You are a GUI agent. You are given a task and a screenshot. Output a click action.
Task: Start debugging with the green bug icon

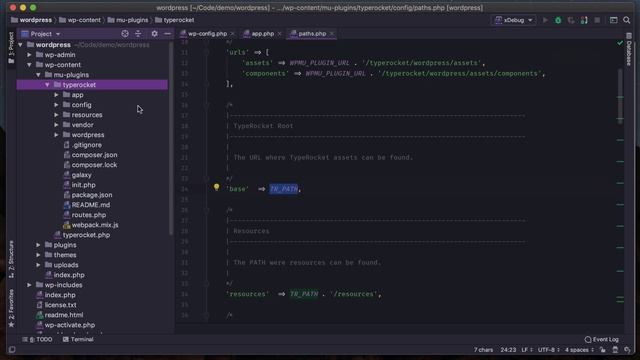coord(558,20)
